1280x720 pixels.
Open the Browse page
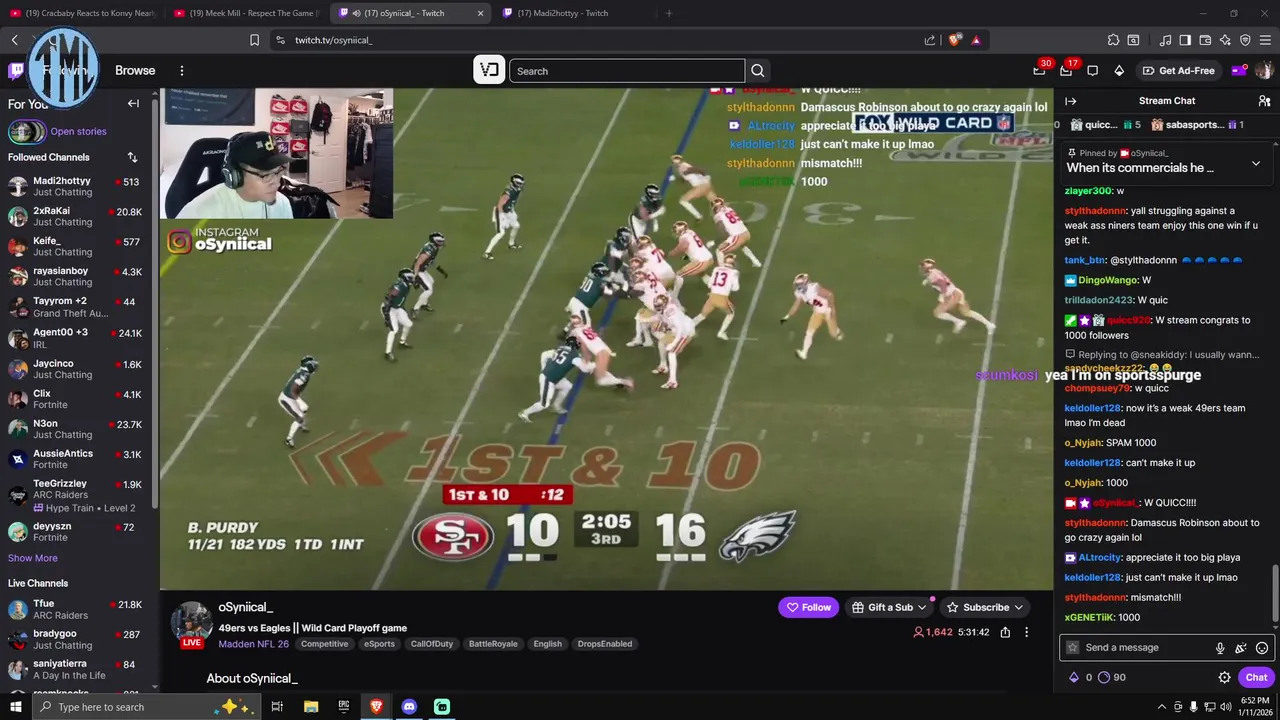click(x=135, y=71)
